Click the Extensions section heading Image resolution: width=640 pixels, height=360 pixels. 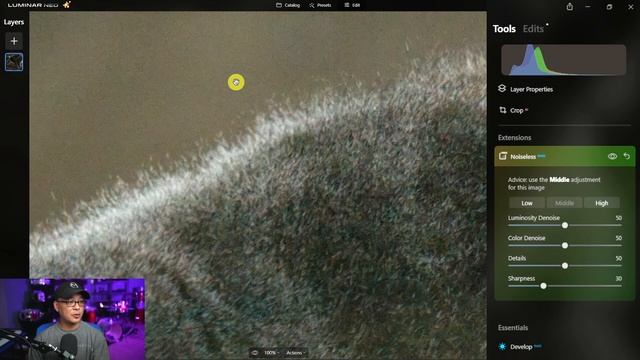(514, 138)
